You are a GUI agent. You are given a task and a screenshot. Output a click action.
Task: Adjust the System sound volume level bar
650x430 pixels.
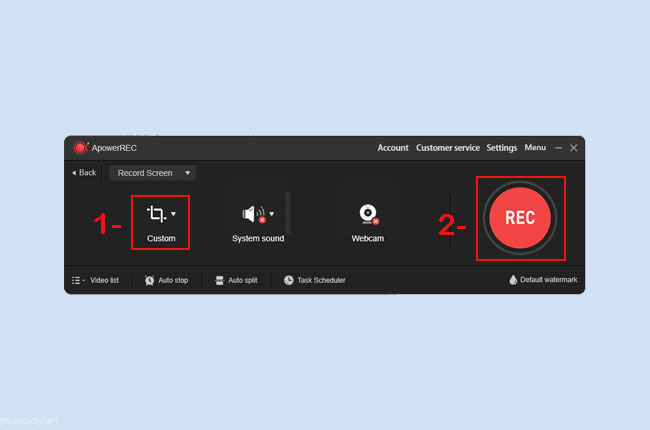[x=288, y=213]
